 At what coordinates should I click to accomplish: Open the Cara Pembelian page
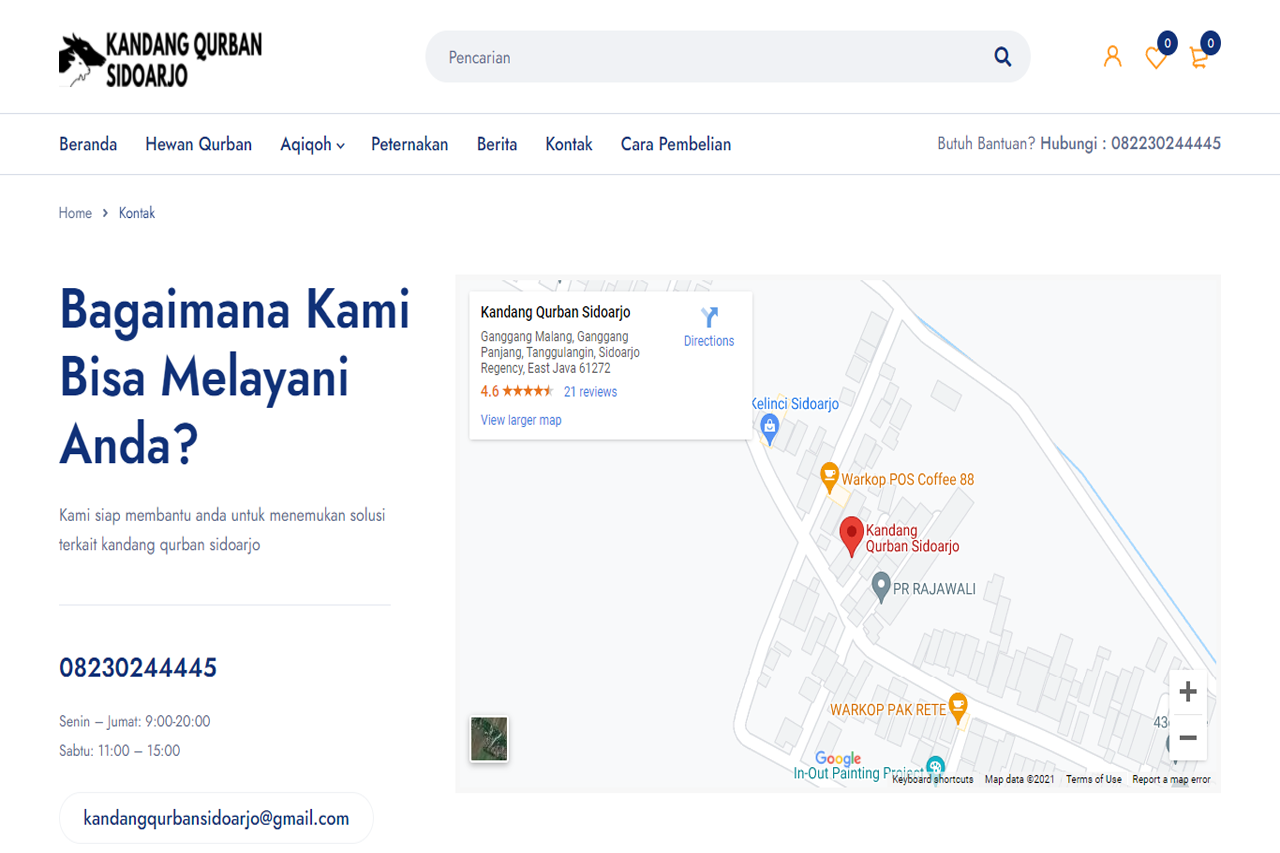[675, 144]
